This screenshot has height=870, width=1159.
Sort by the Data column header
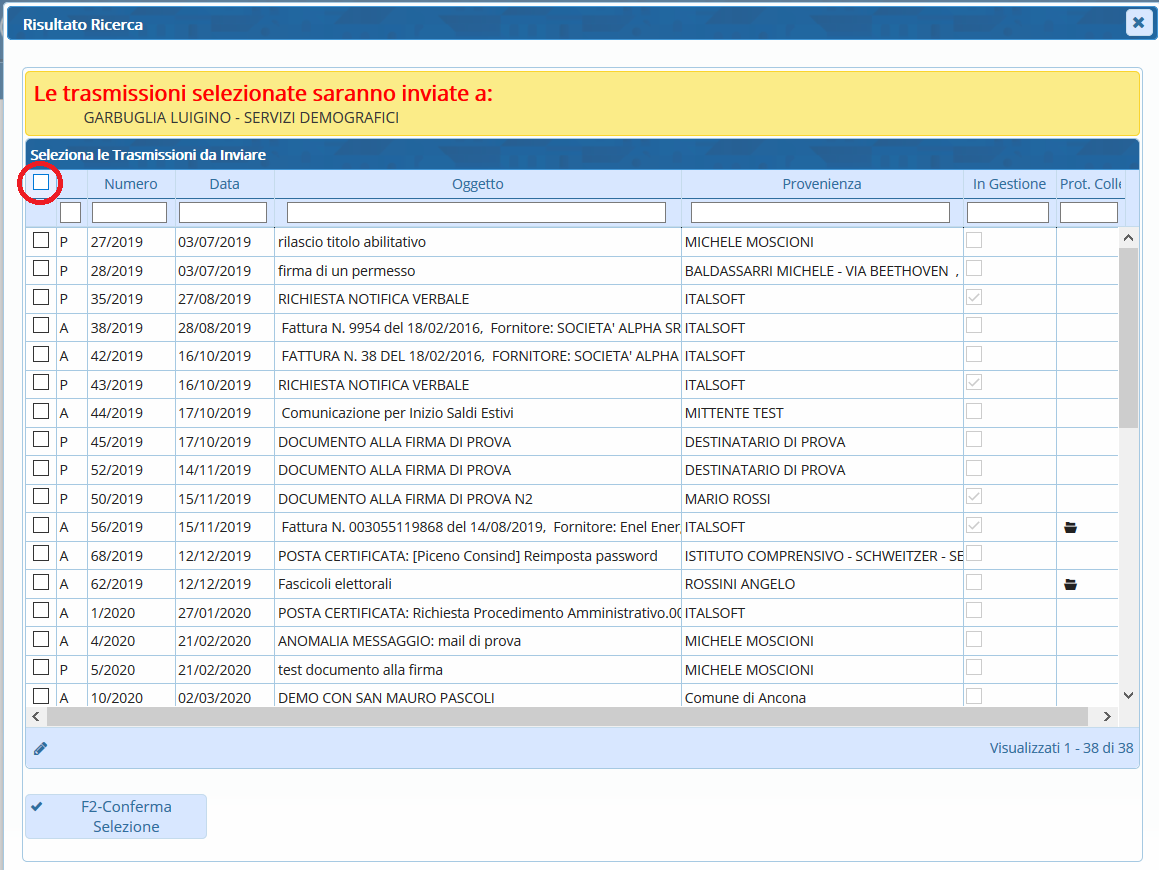coord(224,184)
